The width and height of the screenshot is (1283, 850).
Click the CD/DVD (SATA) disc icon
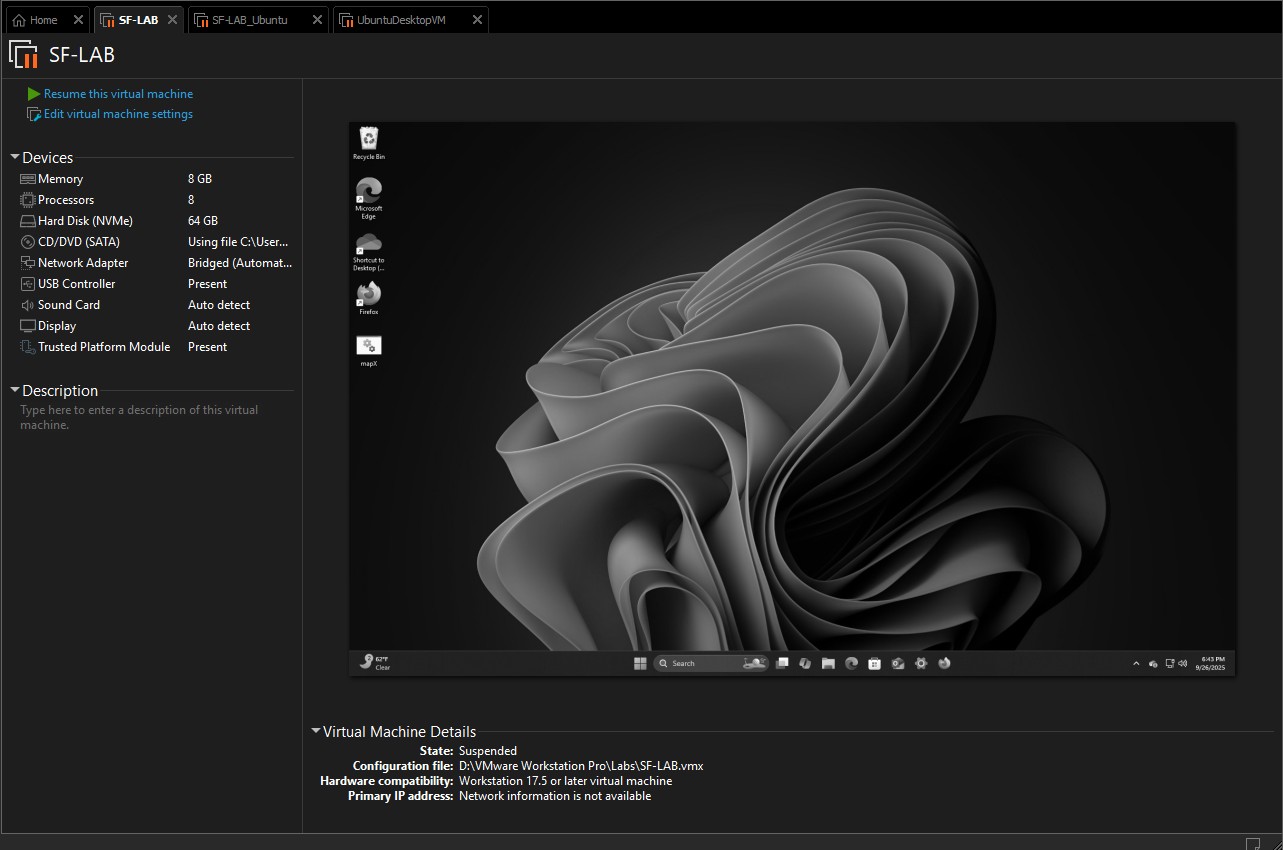click(28, 242)
